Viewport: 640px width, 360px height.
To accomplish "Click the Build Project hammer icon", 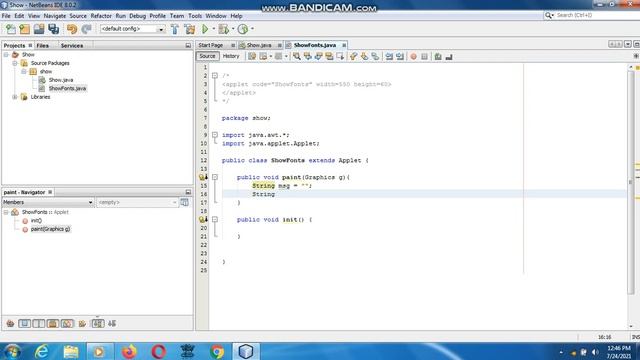I will 175,29.
